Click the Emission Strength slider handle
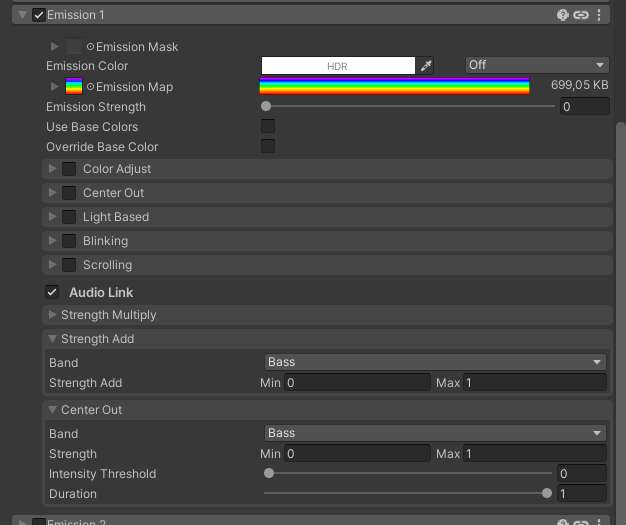The height and width of the screenshot is (525, 626). coord(266,106)
